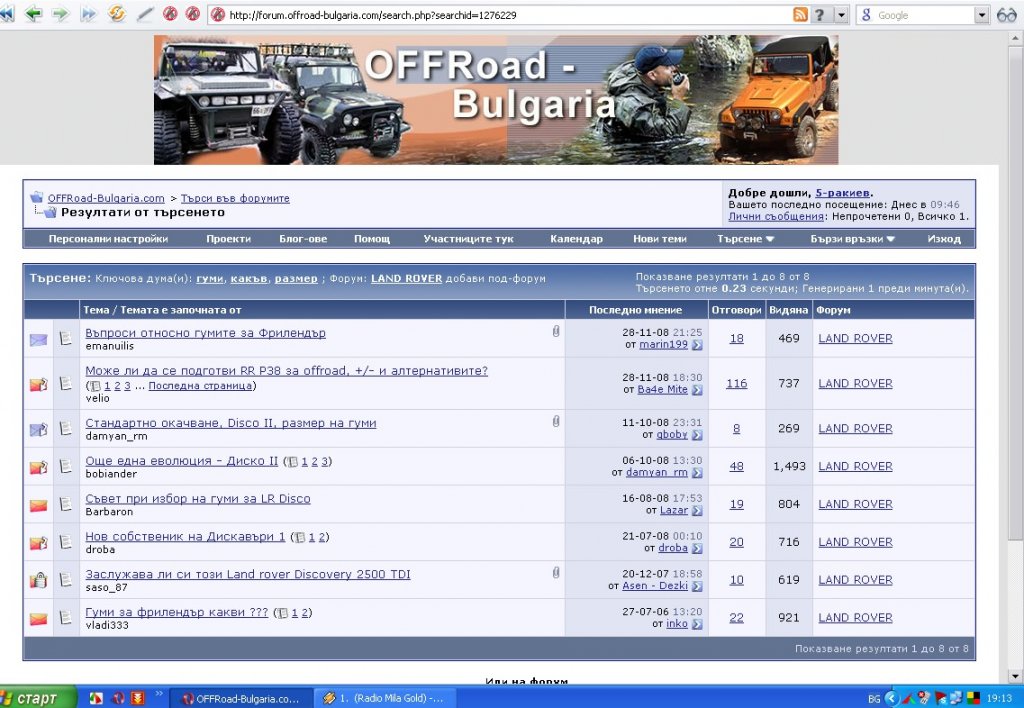Image resolution: width=1024 pixels, height=708 pixels.
Task: Sort results by Последно мнение column header
Action: (635, 310)
